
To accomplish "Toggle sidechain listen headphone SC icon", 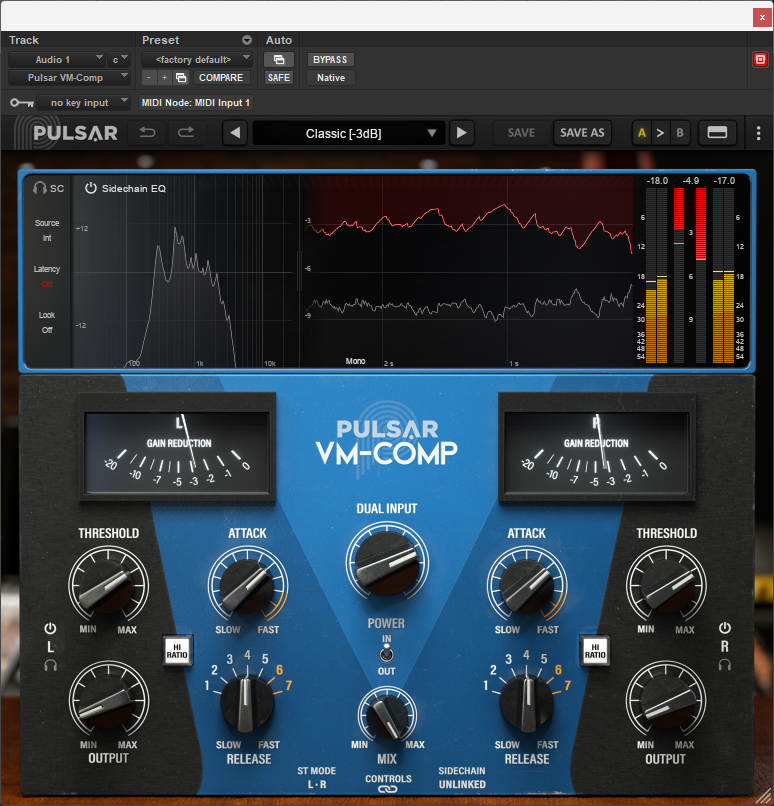I will coord(40,188).
